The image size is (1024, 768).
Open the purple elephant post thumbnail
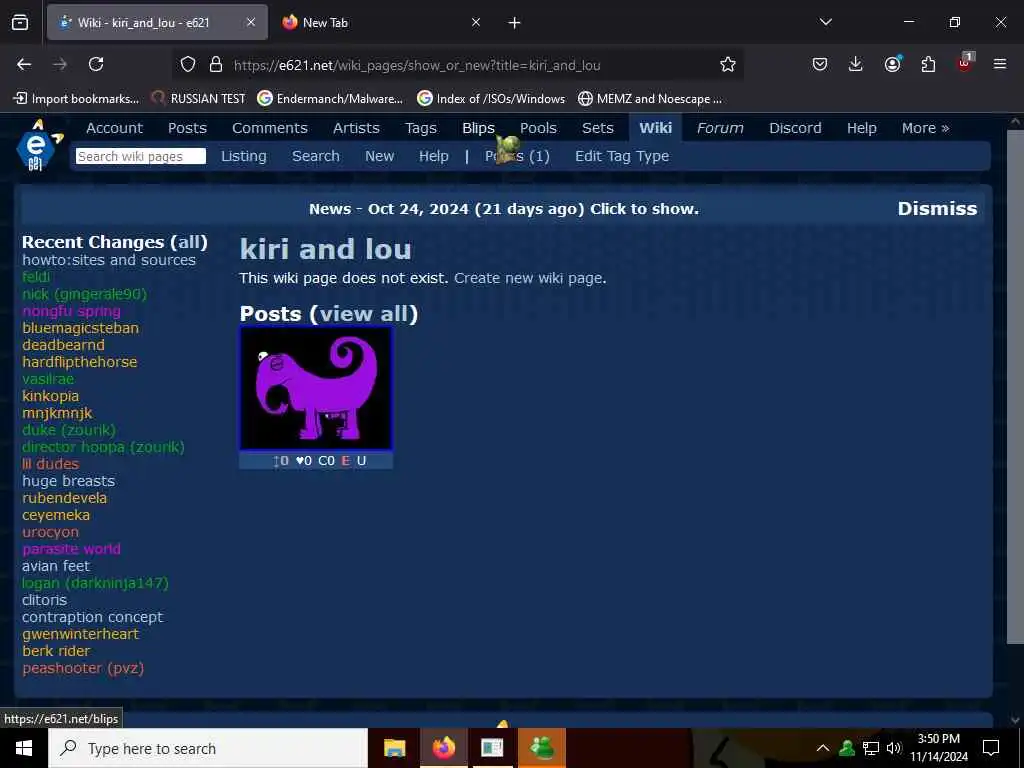[316, 389]
